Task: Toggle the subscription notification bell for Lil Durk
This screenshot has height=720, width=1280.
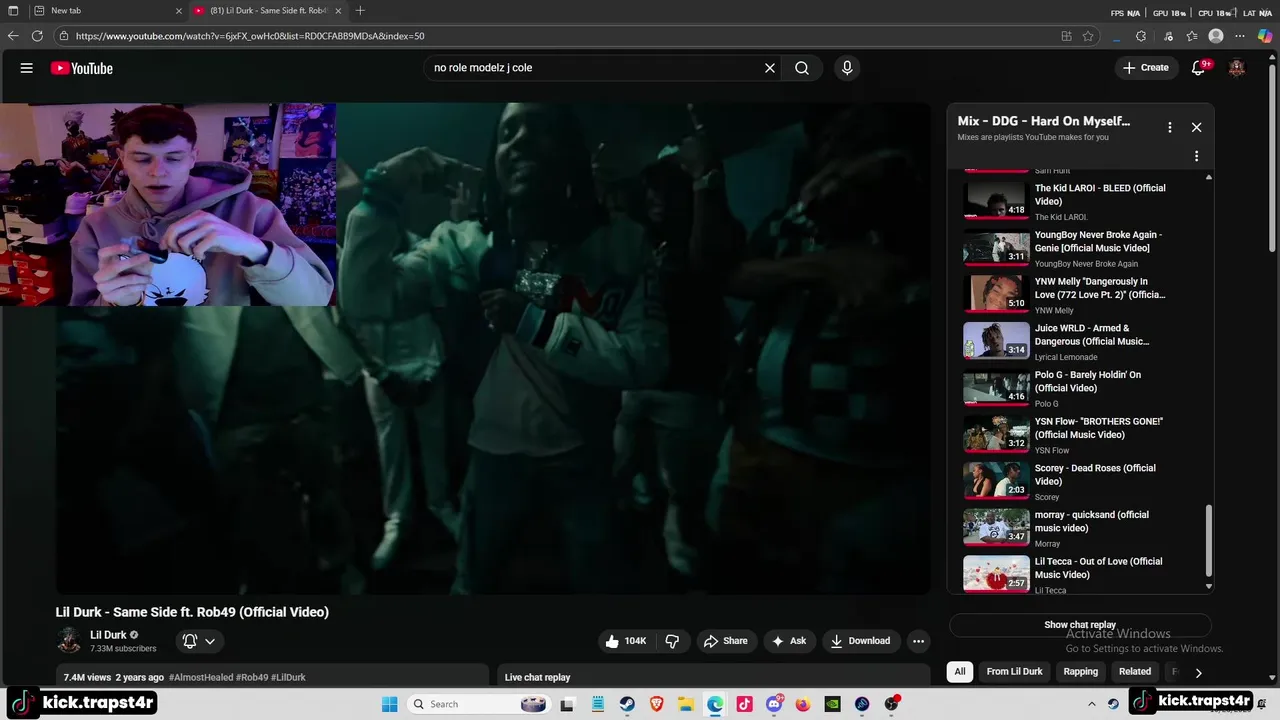Action: [190, 641]
